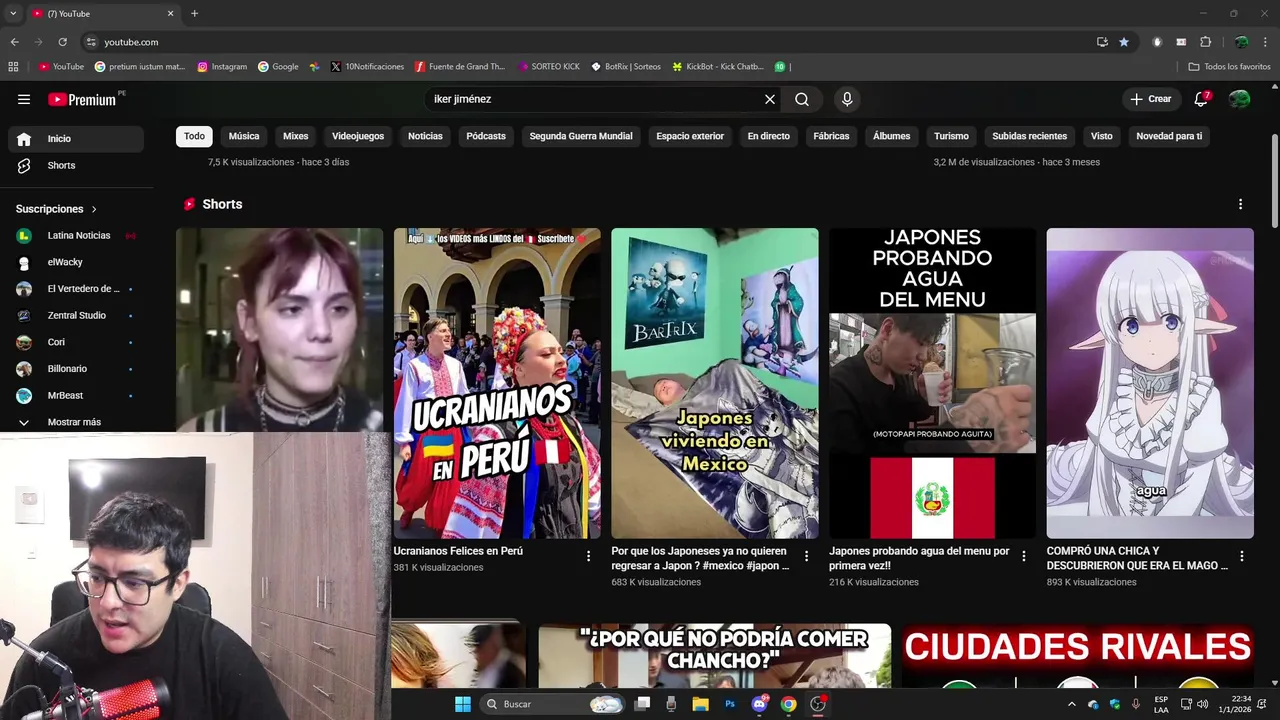Open options for COMPRÓ UNA CHICA short

tap(1242, 556)
